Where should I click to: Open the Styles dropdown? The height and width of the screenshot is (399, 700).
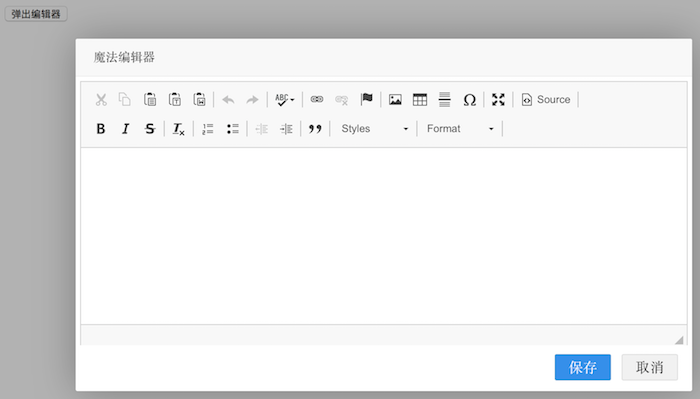[x=374, y=129]
